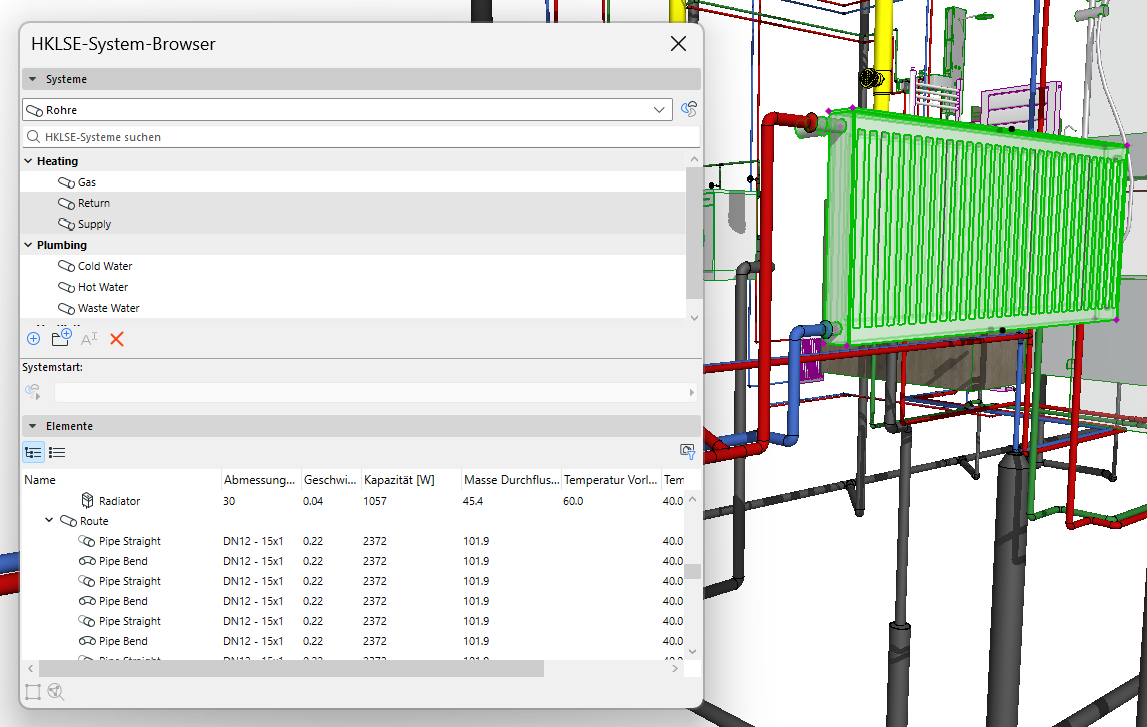Click the filter icon in Elemente panel
The height and width of the screenshot is (727, 1147).
click(x=687, y=452)
